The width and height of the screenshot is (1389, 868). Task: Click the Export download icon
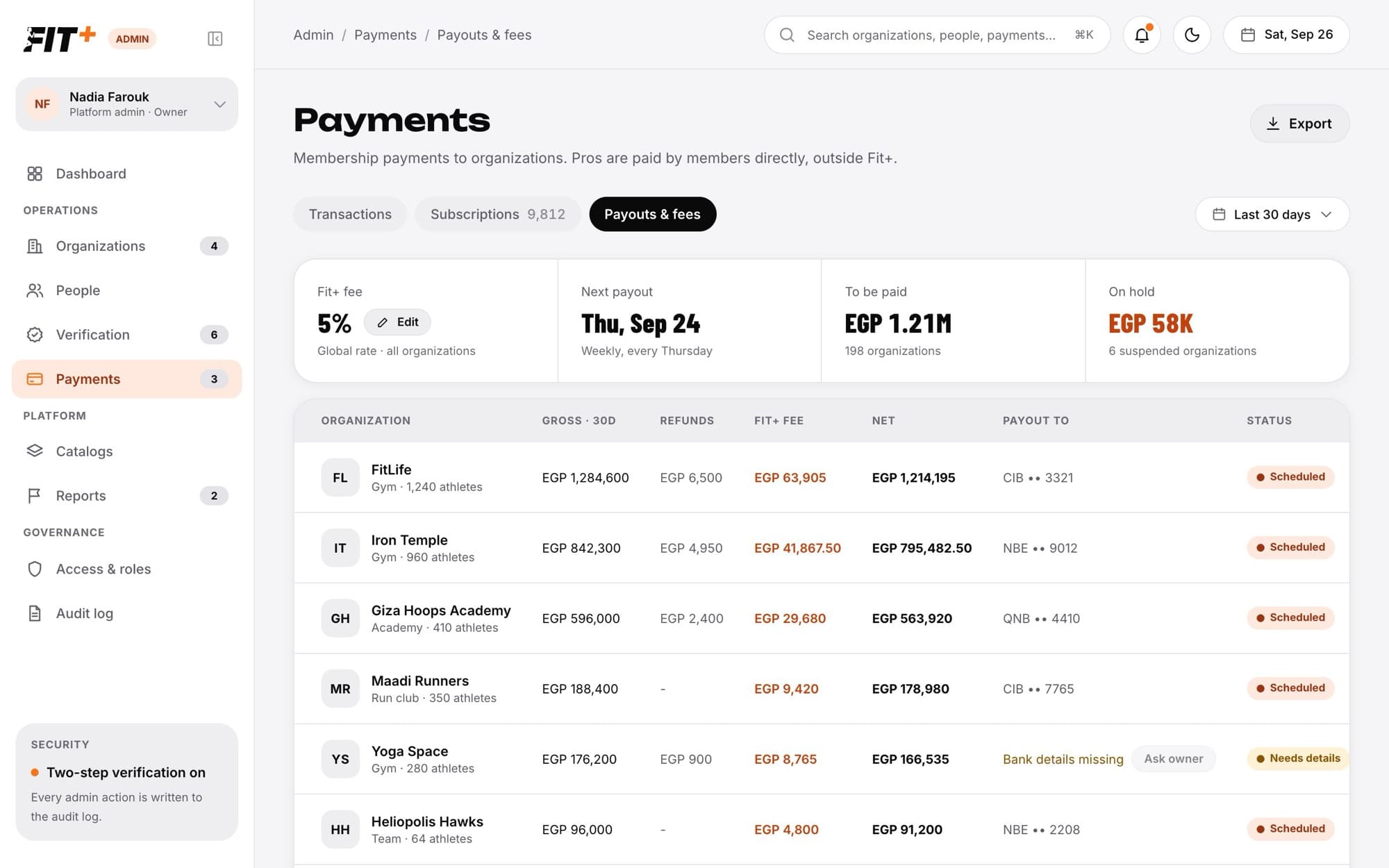coord(1273,124)
